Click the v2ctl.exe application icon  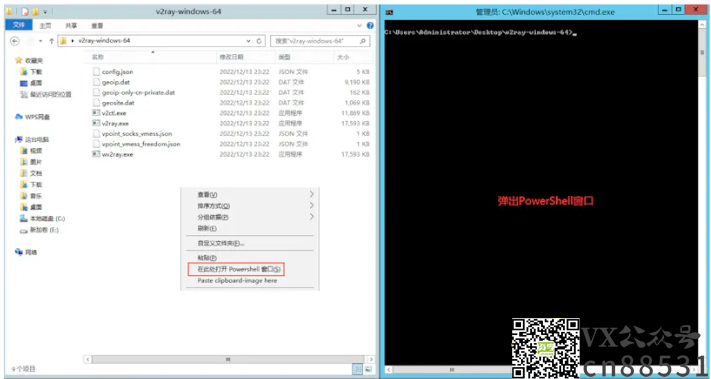click(x=96, y=113)
